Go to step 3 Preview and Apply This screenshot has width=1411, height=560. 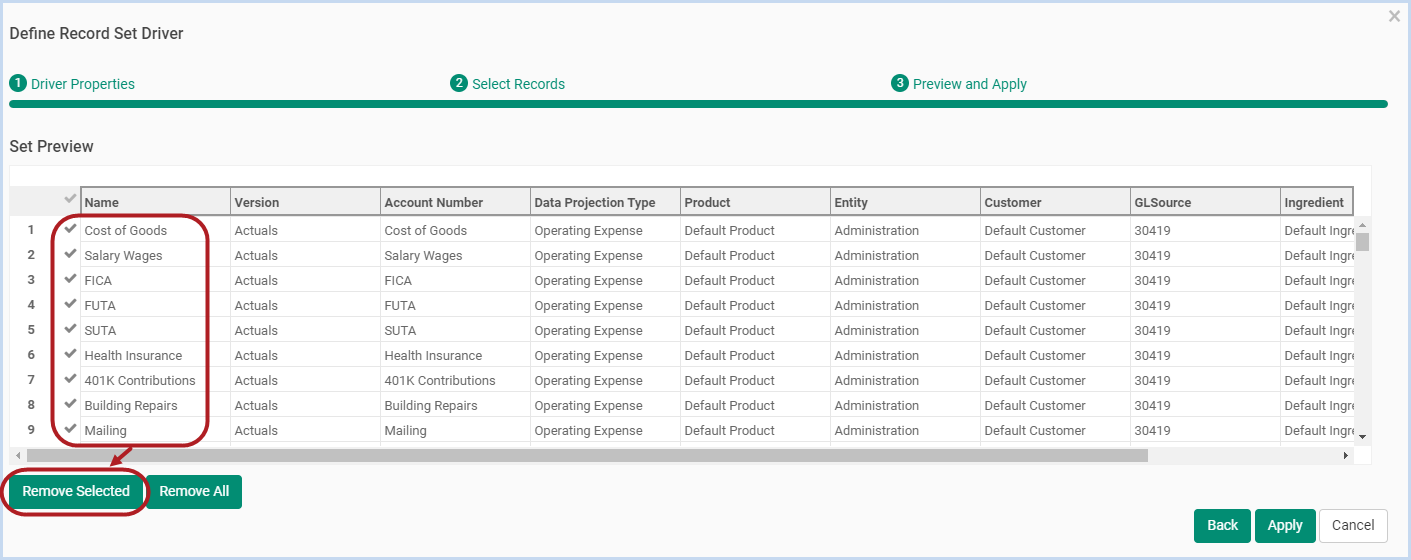959,84
